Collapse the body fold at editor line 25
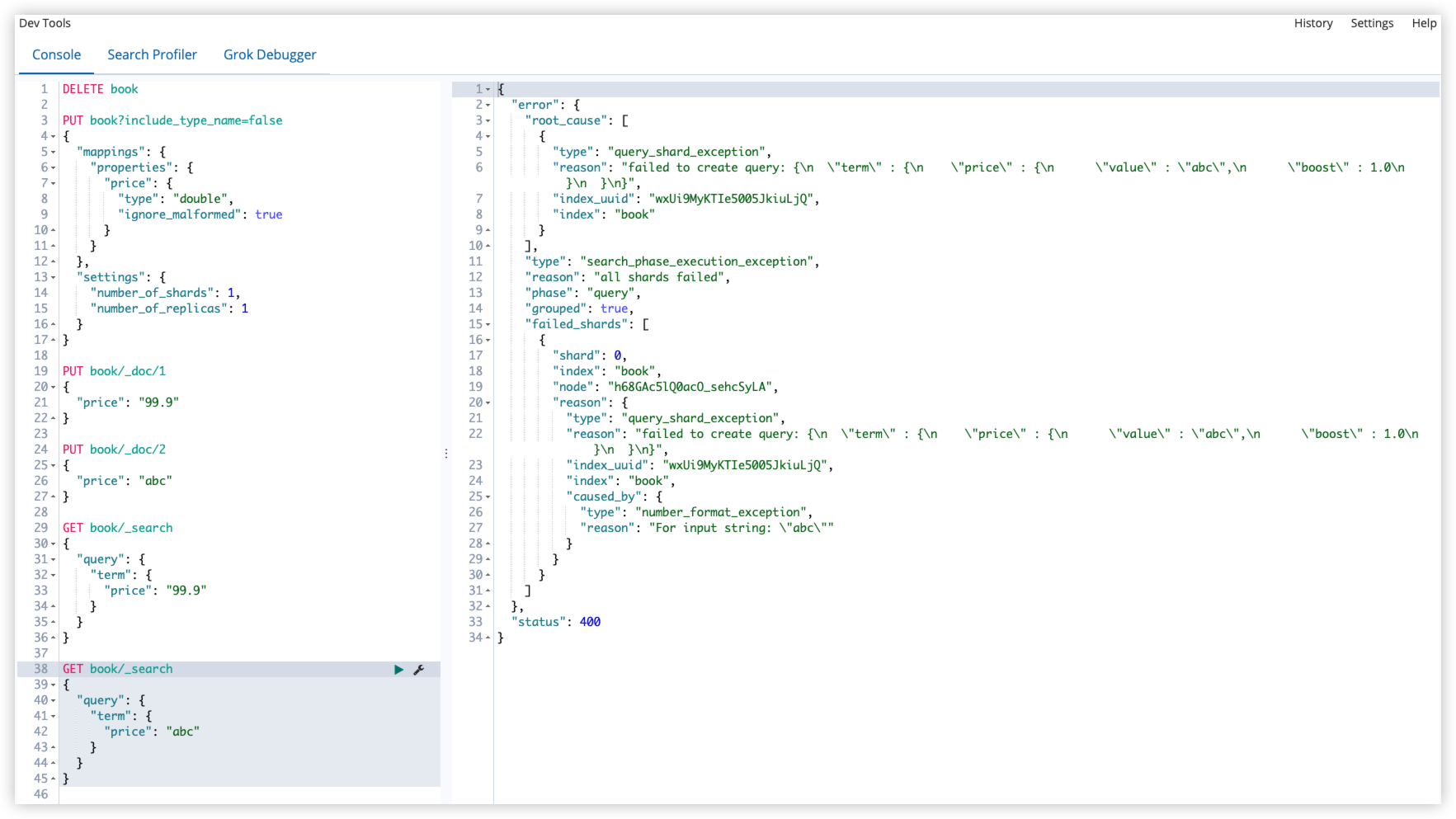This screenshot has width=1456, height=819. [x=54, y=465]
